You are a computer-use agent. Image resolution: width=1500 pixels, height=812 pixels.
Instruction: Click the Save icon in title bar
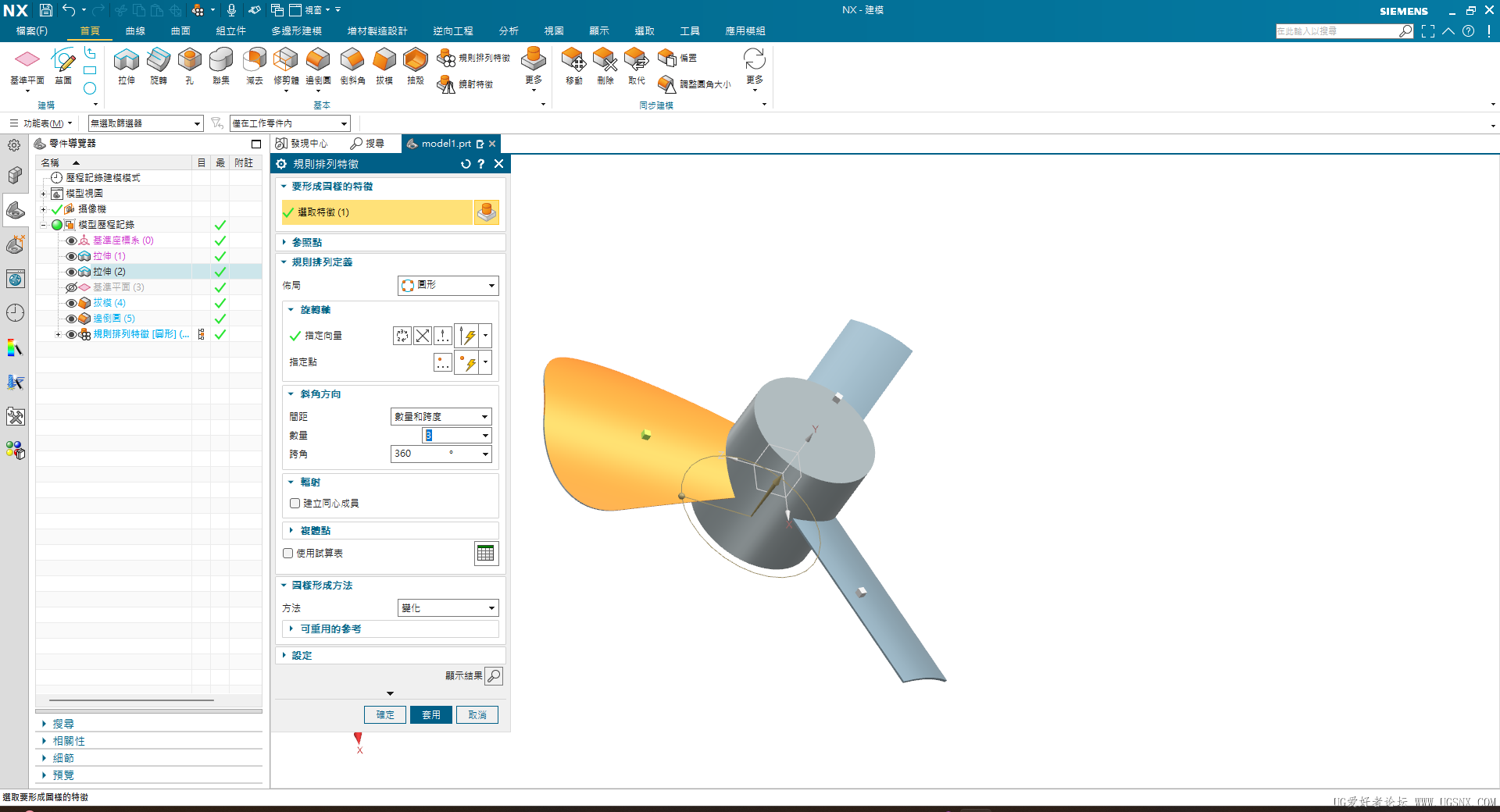coord(46,10)
